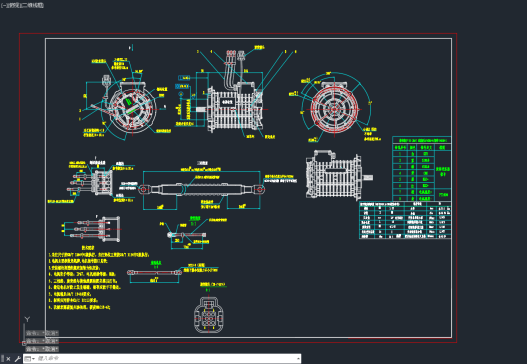Click the command line grip handle

pyautogui.click(x=2, y=359)
